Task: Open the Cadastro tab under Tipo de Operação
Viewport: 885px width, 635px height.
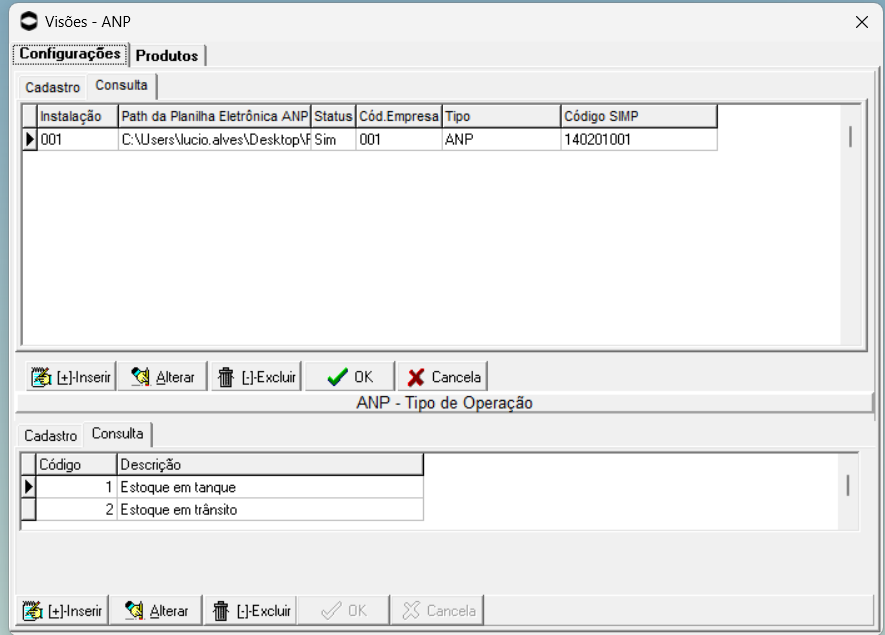Action: pos(50,436)
